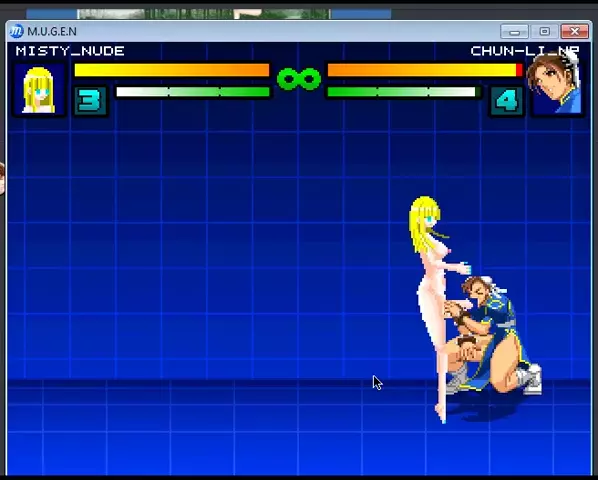
Task: Click the red tip of player two's life bar
Action: (519, 70)
